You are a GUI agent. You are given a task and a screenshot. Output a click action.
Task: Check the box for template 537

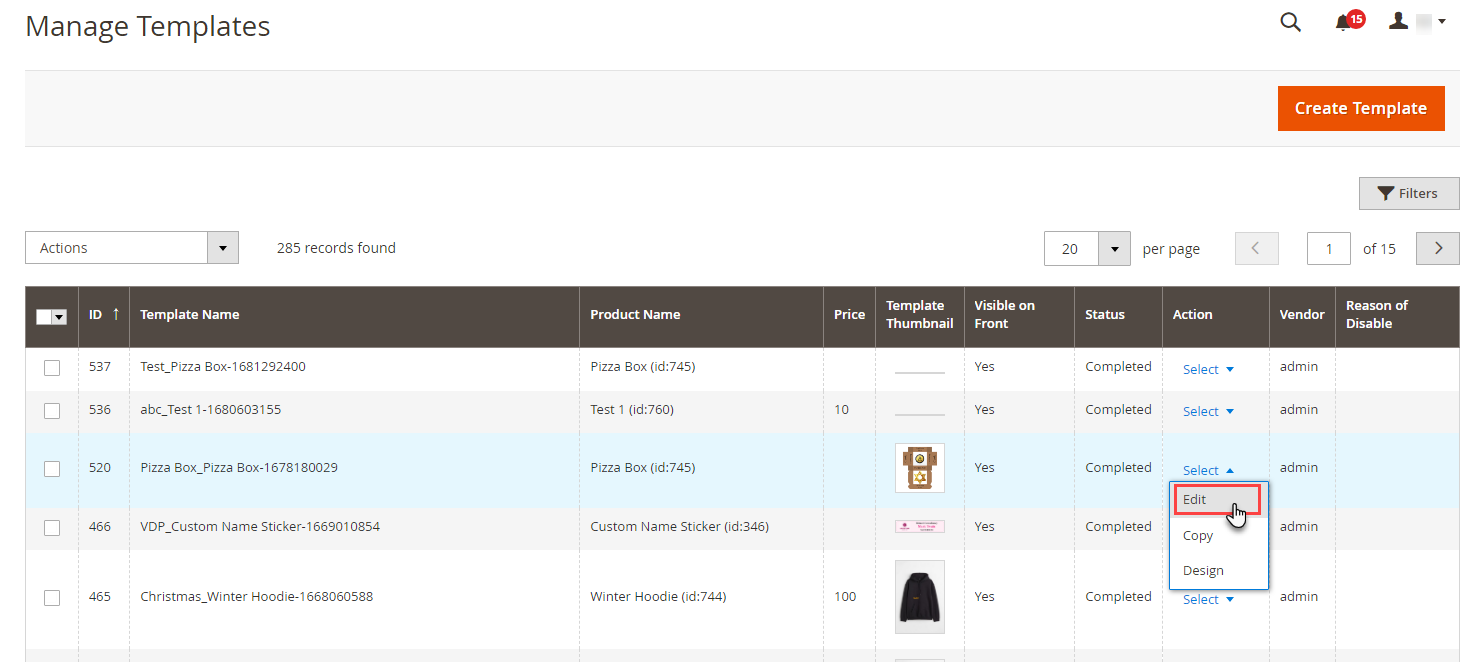coord(52,368)
